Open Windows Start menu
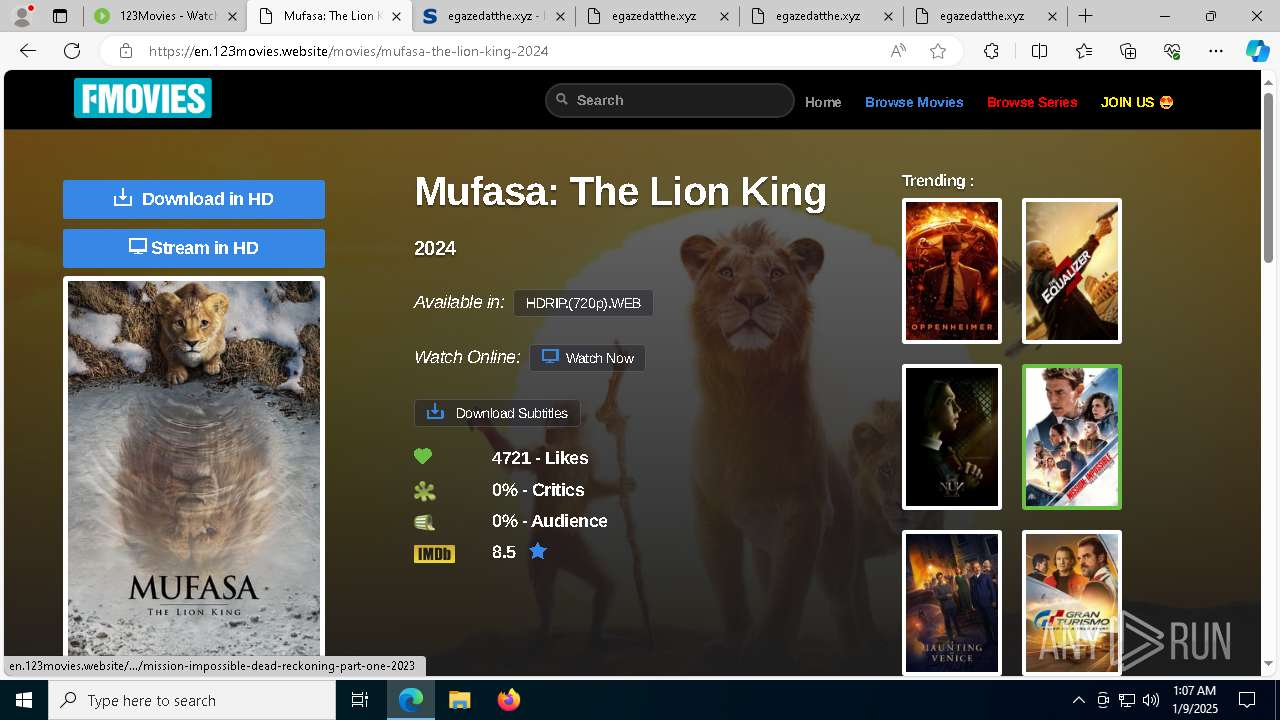 coord(24,700)
